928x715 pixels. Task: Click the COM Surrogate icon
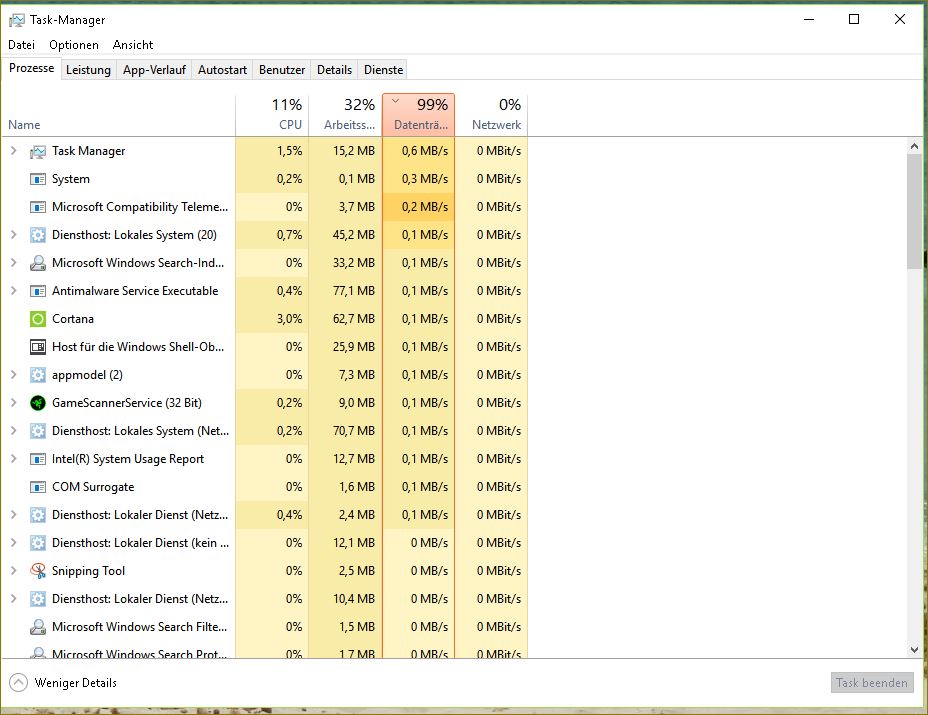[38, 487]
